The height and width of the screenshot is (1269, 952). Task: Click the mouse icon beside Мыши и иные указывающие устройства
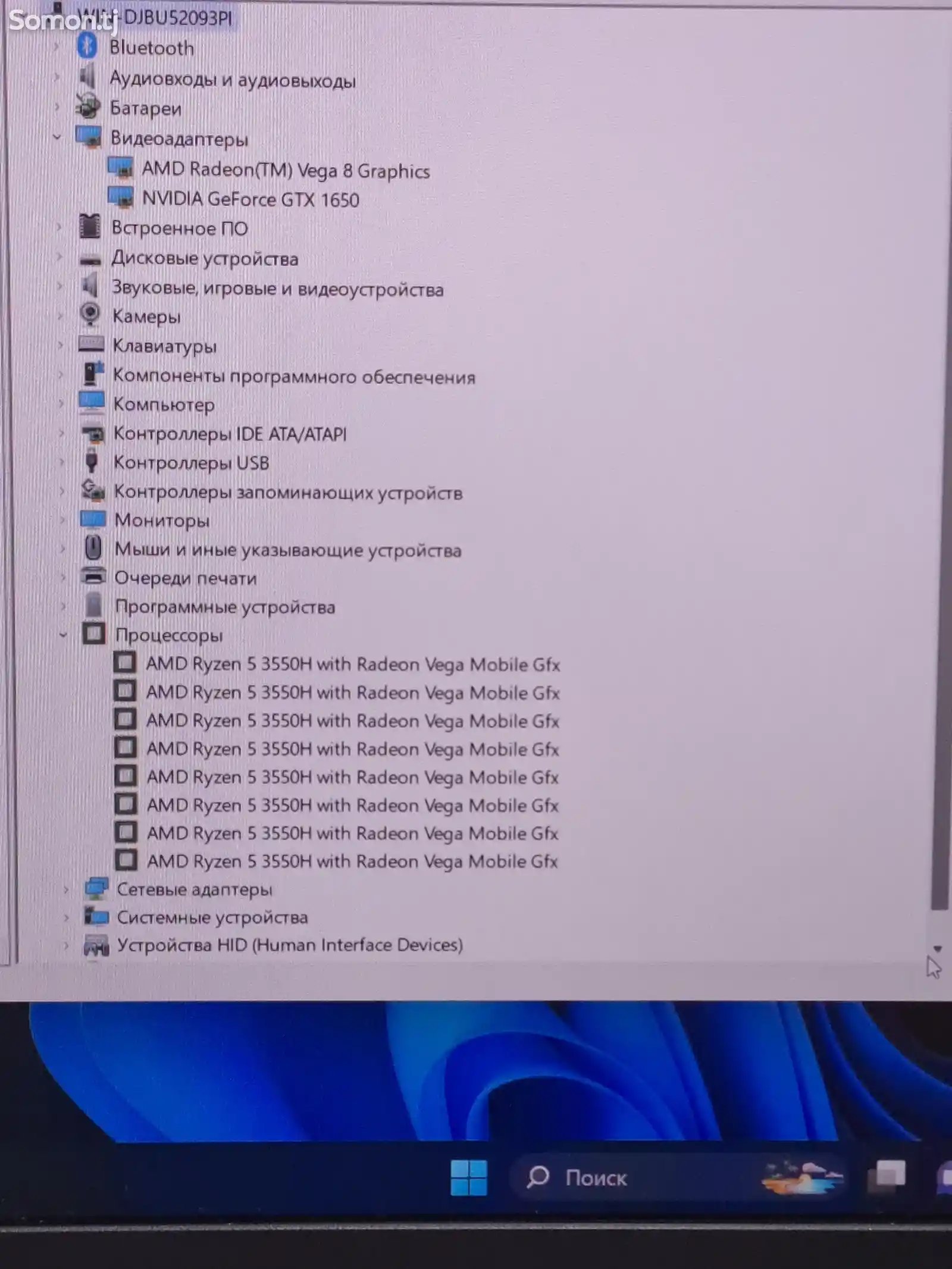tap(93, 548)
